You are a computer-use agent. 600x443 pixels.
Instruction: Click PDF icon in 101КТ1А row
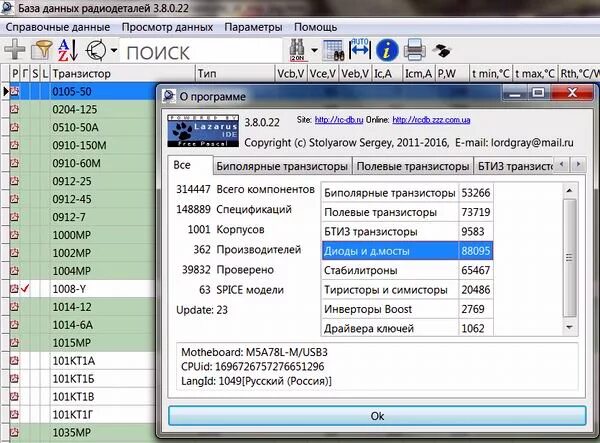click(x=14, y=360)
